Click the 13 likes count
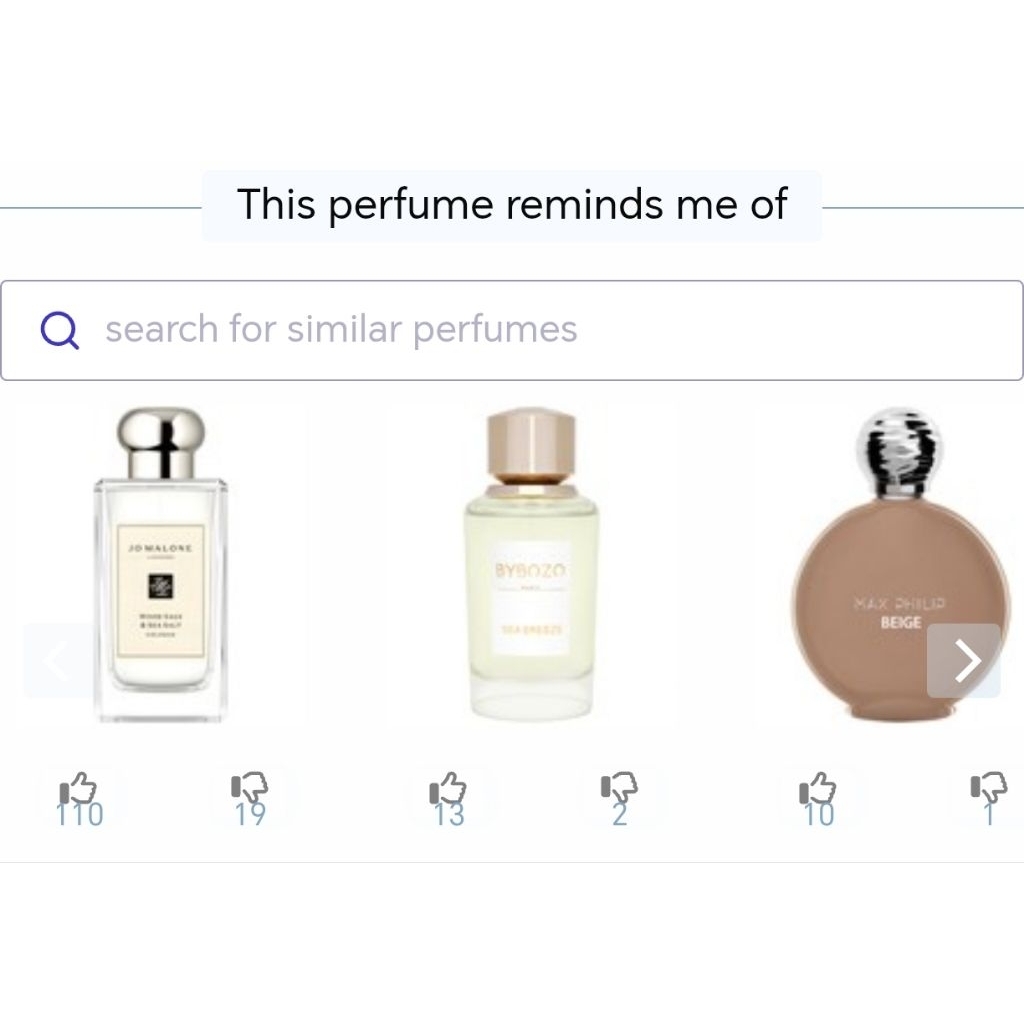 449,814
